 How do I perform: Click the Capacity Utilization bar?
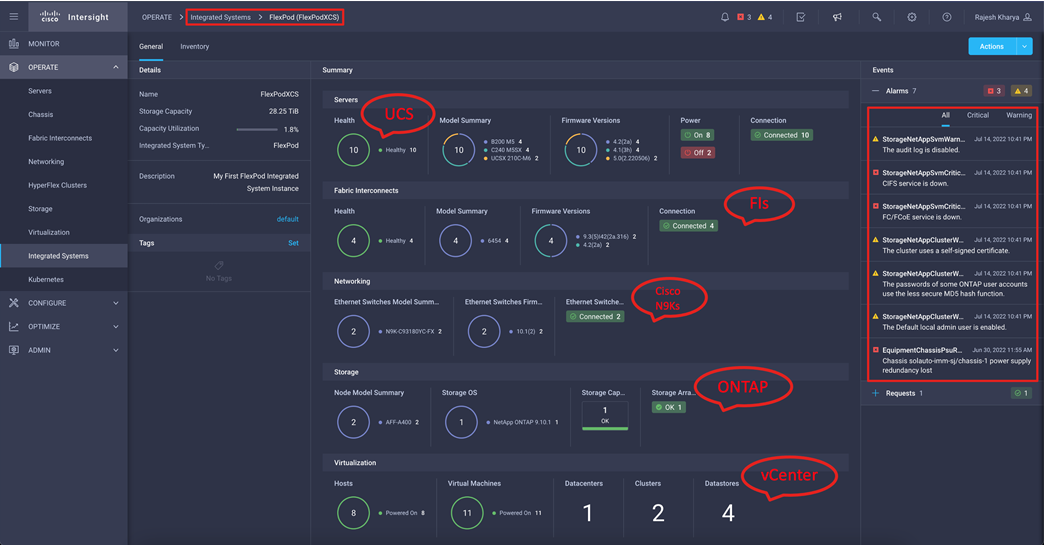[x=257, y=129]
